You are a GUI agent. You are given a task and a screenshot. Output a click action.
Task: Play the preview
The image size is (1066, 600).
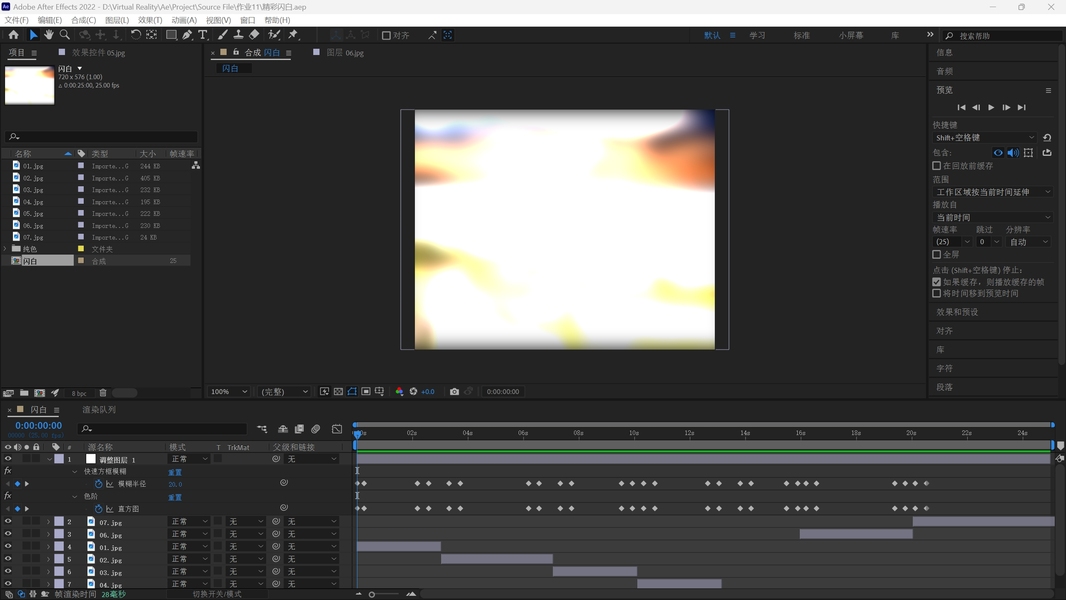click(991, 107)
